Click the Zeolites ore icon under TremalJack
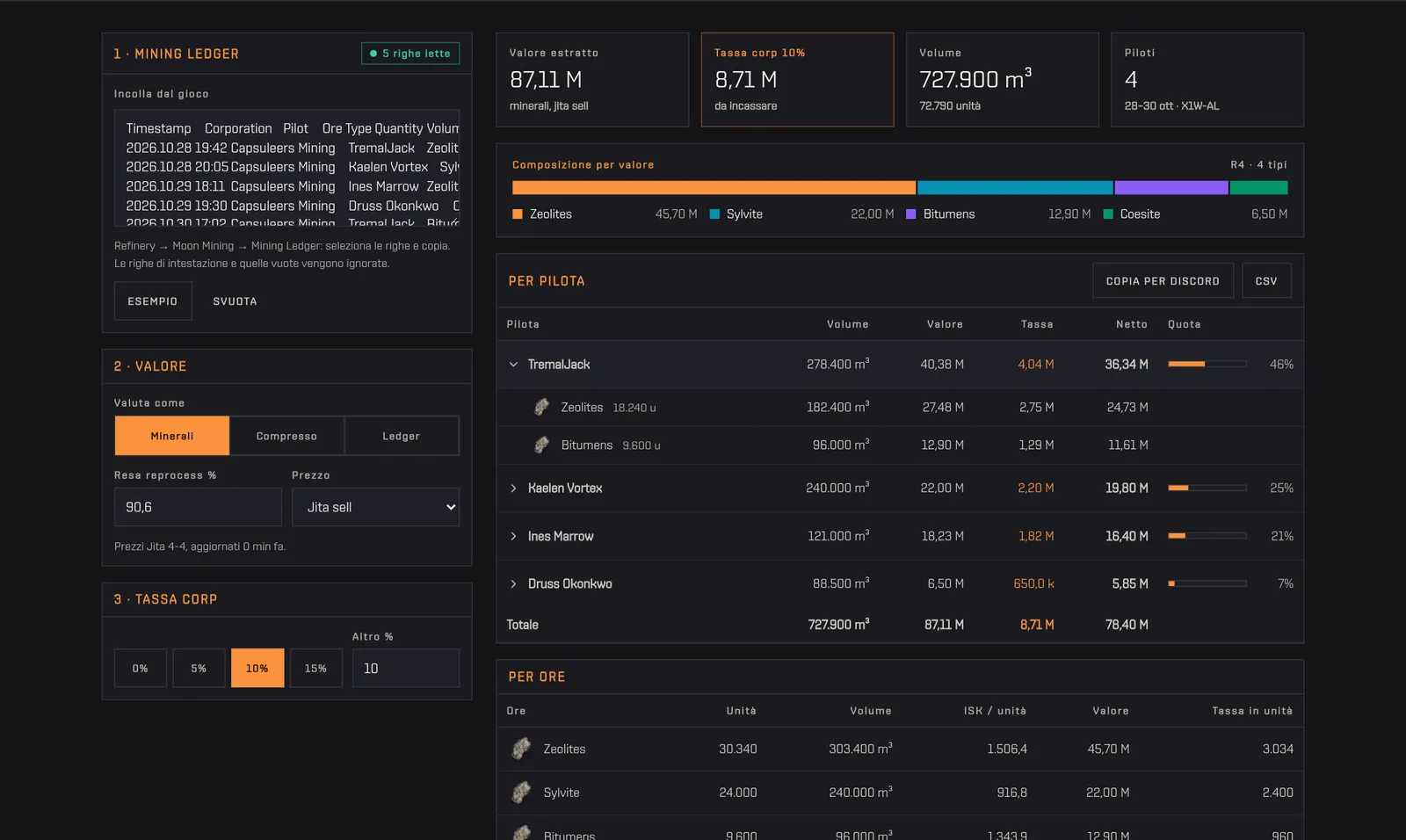The image size is (1406, 840). coord(541,407)
